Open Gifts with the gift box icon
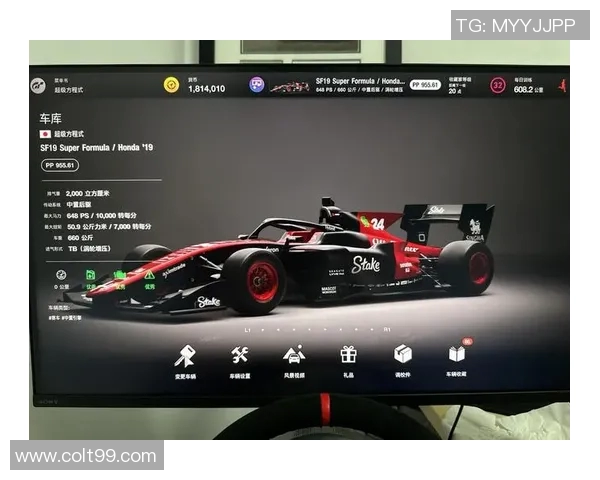Screen dimensions: 600x480 [x=348, y=360]
